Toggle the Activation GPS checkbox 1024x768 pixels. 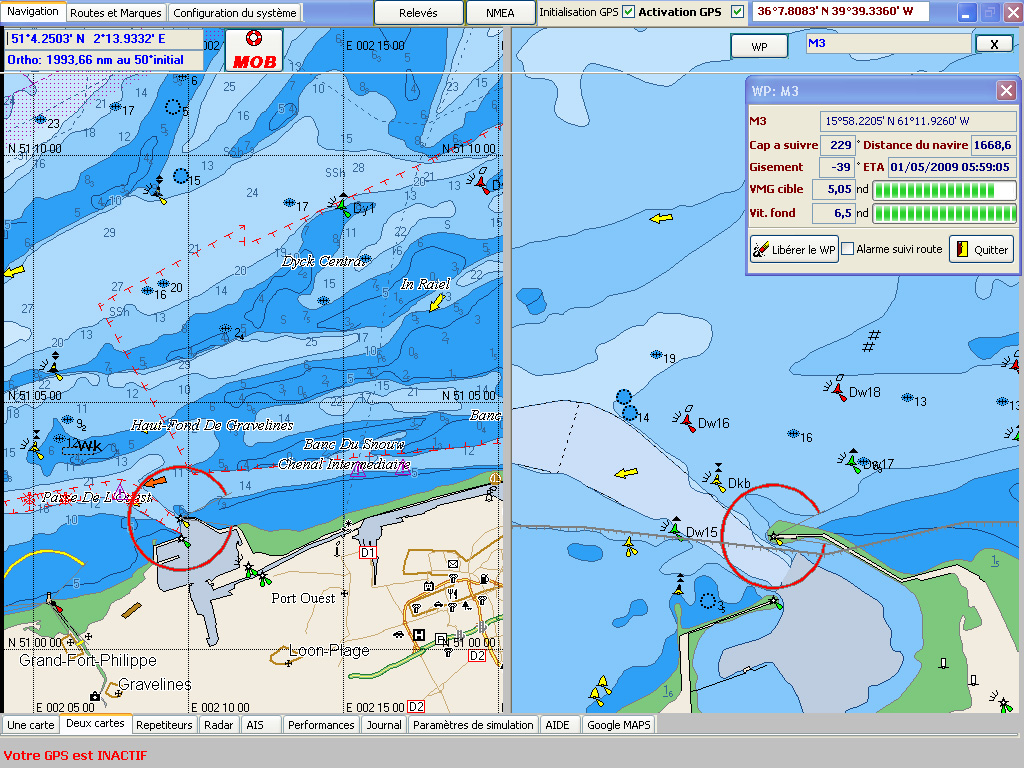[738, 12]
